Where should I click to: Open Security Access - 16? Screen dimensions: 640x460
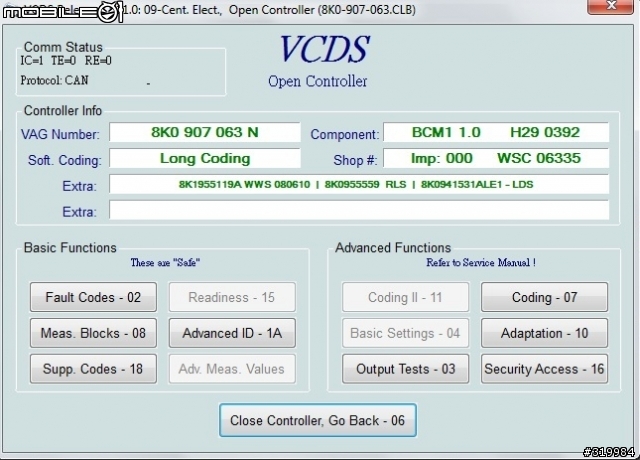[544, 369]
